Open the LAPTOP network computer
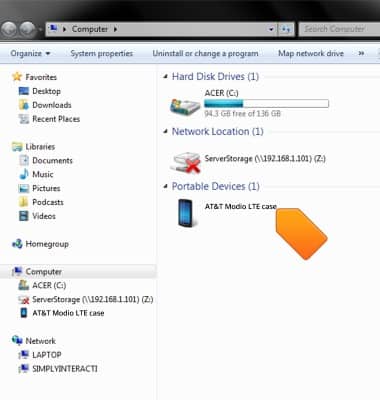Screen dimensions: 380x400 click(47, 355)
